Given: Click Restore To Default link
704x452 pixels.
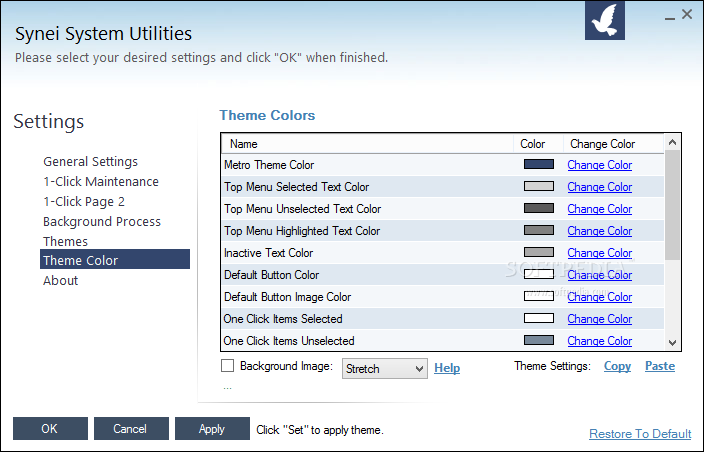Looking at the screenshot, I should 640,434.
